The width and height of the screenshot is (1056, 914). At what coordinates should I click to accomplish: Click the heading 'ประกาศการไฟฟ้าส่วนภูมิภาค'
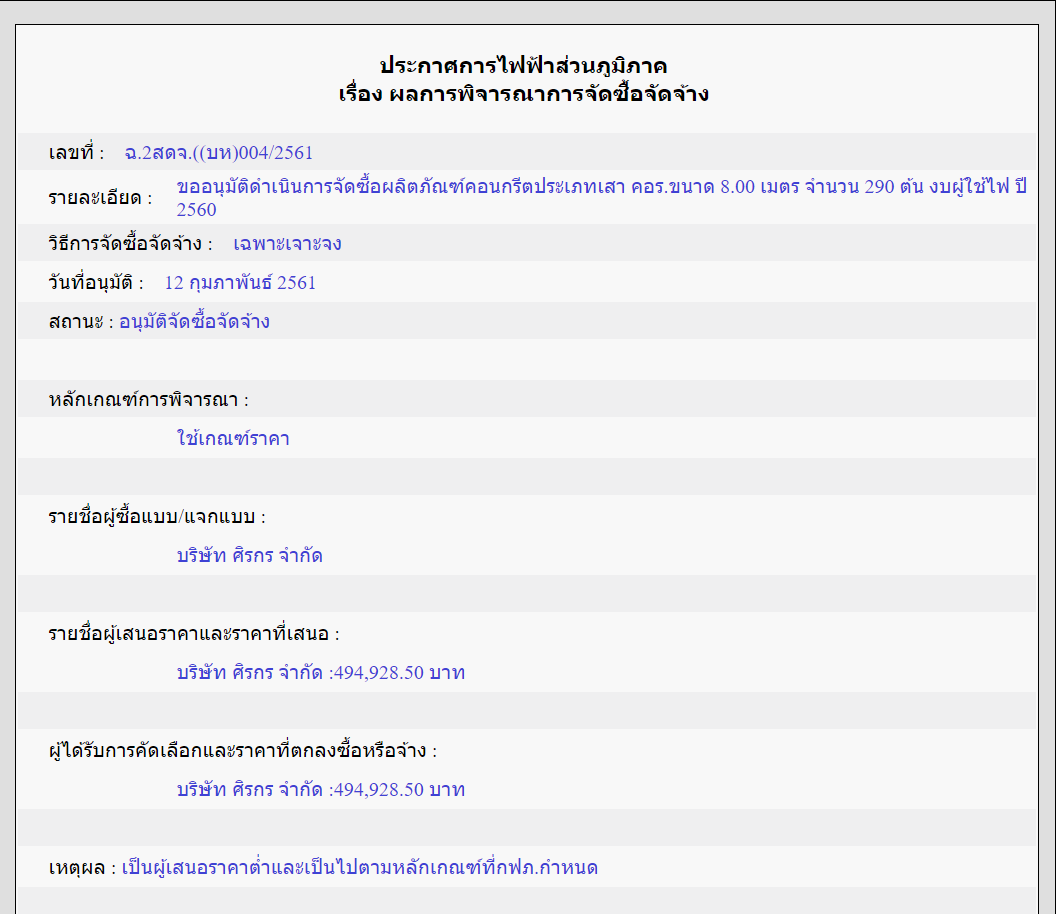click(x=523, y=66)
